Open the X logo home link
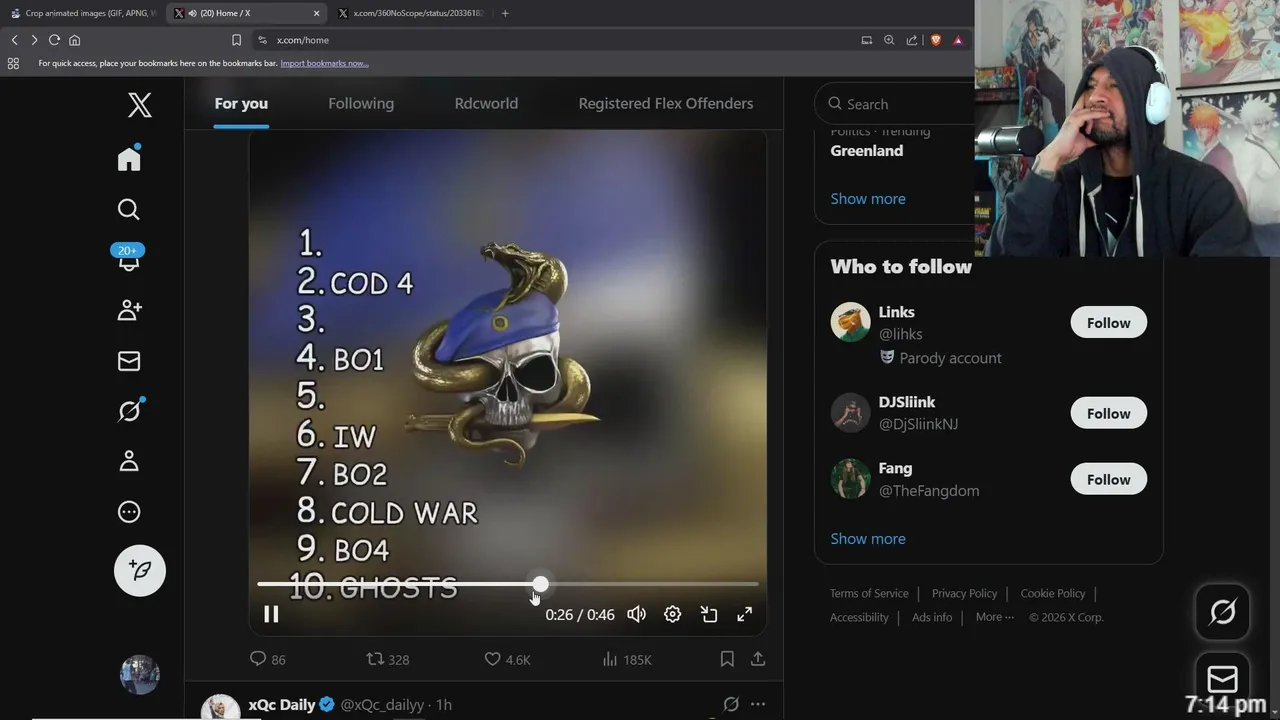The image size is (1280, 720). click(x=140, y=104)
